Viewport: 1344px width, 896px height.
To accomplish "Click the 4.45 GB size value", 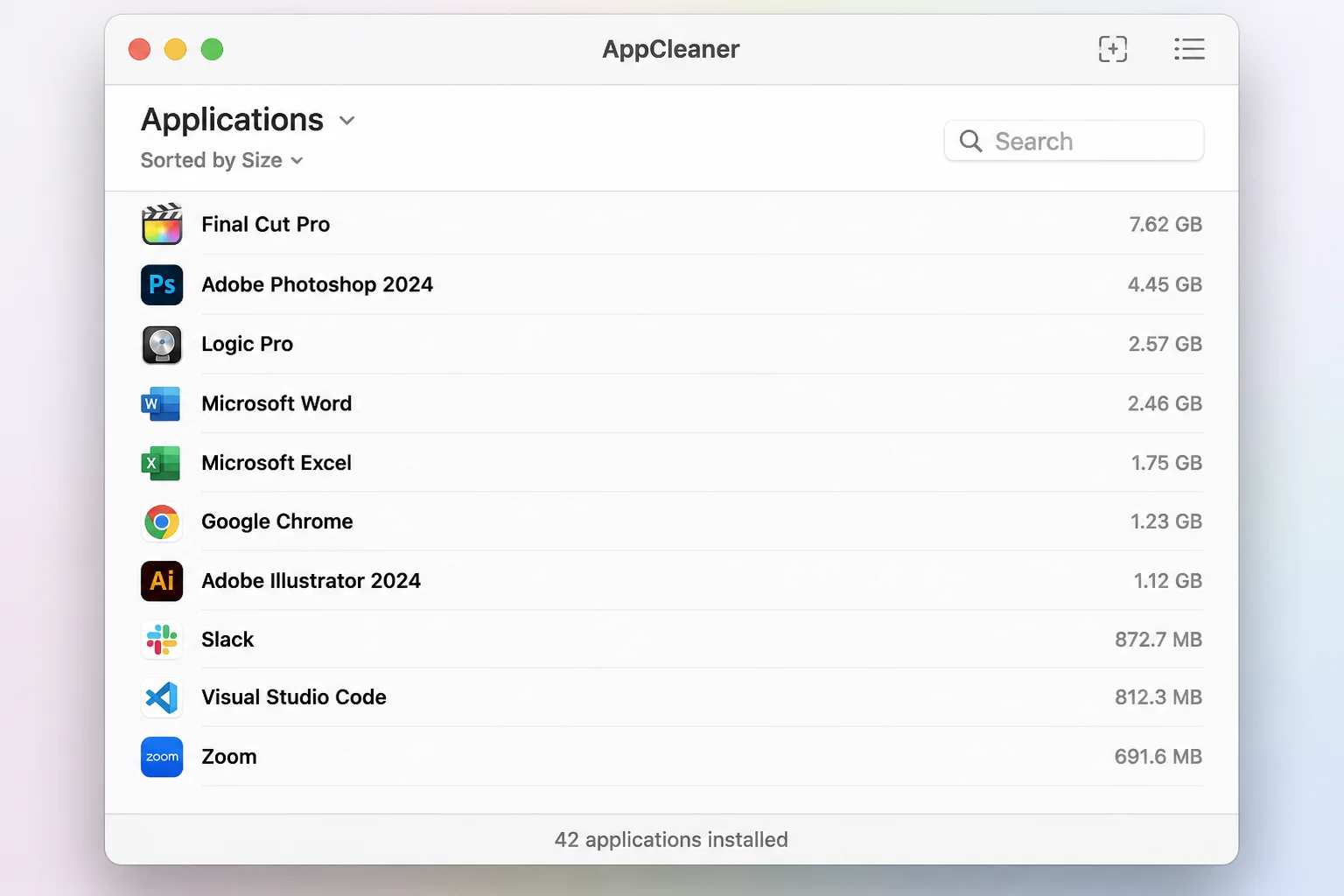I will [1165, 284].
